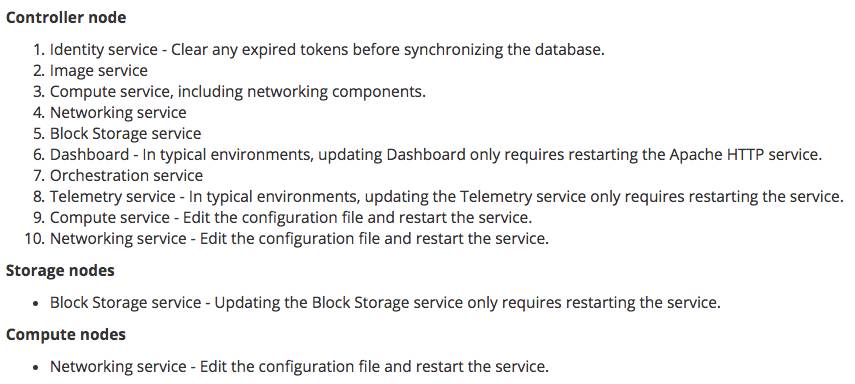Click the words 'Apache HTTP service' text
The width and height of the screenshot is (855, 384).
(x=745, y=155)
